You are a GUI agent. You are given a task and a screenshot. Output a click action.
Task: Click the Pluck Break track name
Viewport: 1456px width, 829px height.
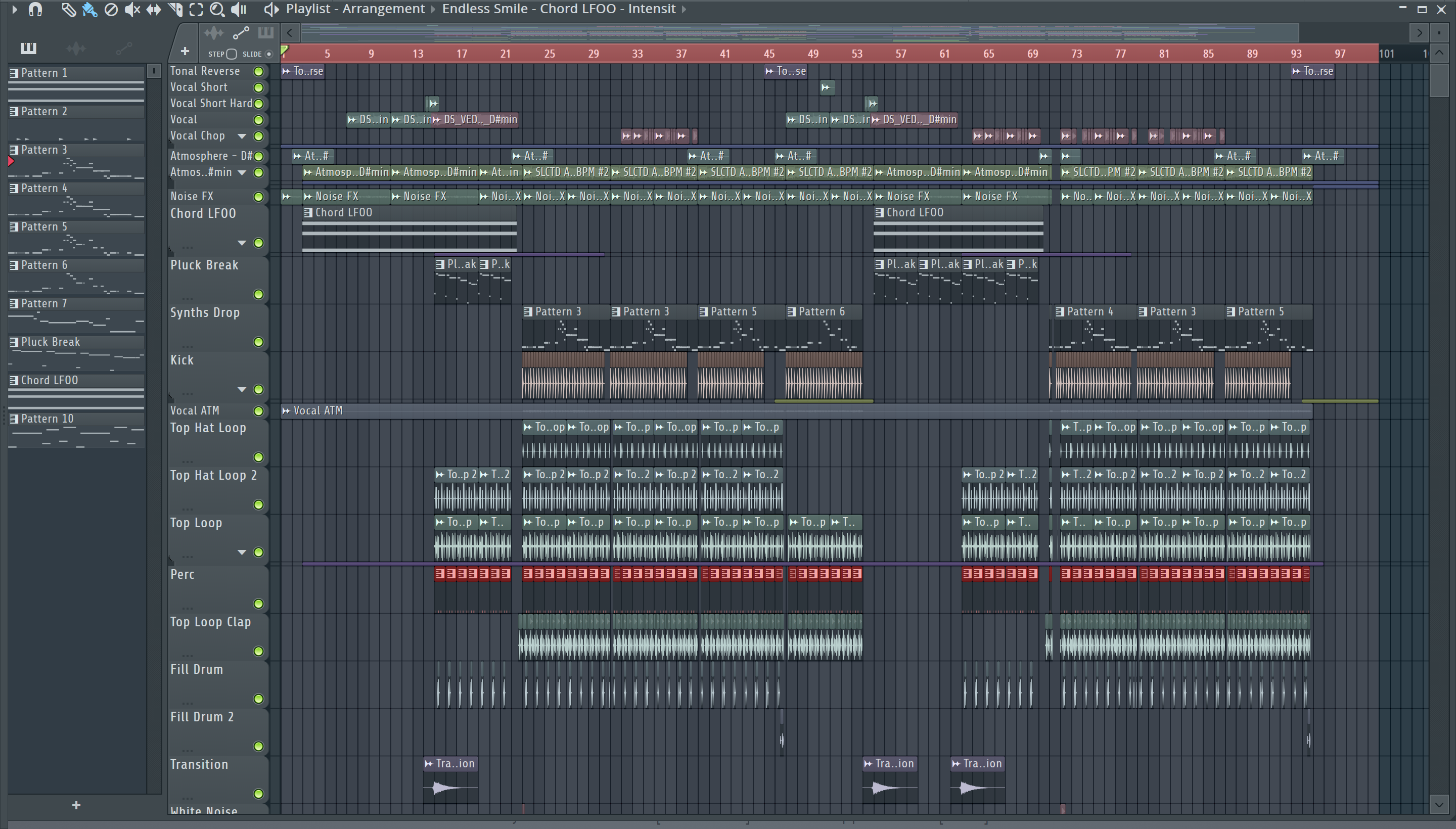pyautogui.click(x=204, y=265)
